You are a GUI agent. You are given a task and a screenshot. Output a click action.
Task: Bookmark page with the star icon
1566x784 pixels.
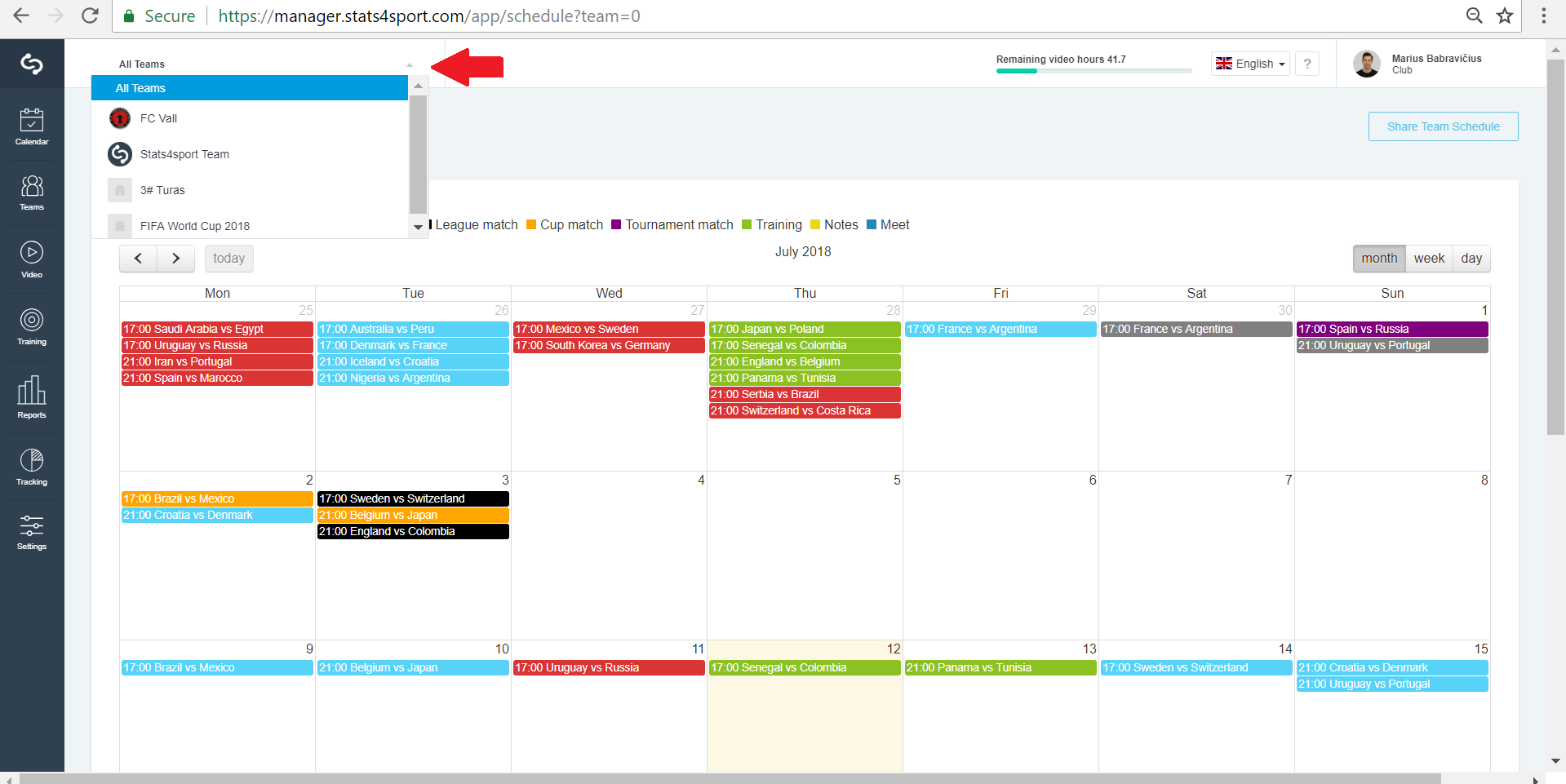1505,16
